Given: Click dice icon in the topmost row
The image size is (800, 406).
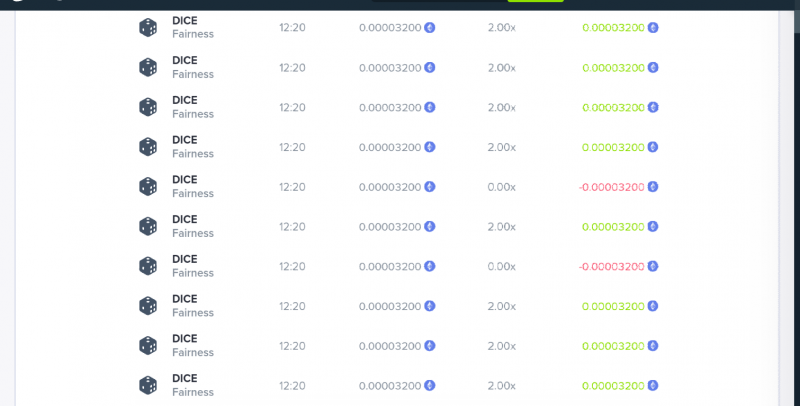Looking at the screenshot, I should pos(148,28).
